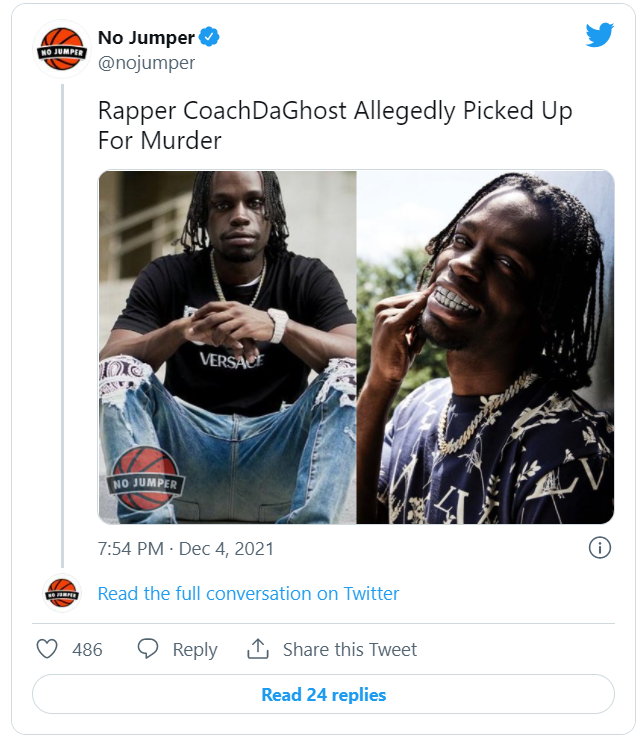
Task: Click the small No Jumper avatar
Action: [x=62, y=593]
